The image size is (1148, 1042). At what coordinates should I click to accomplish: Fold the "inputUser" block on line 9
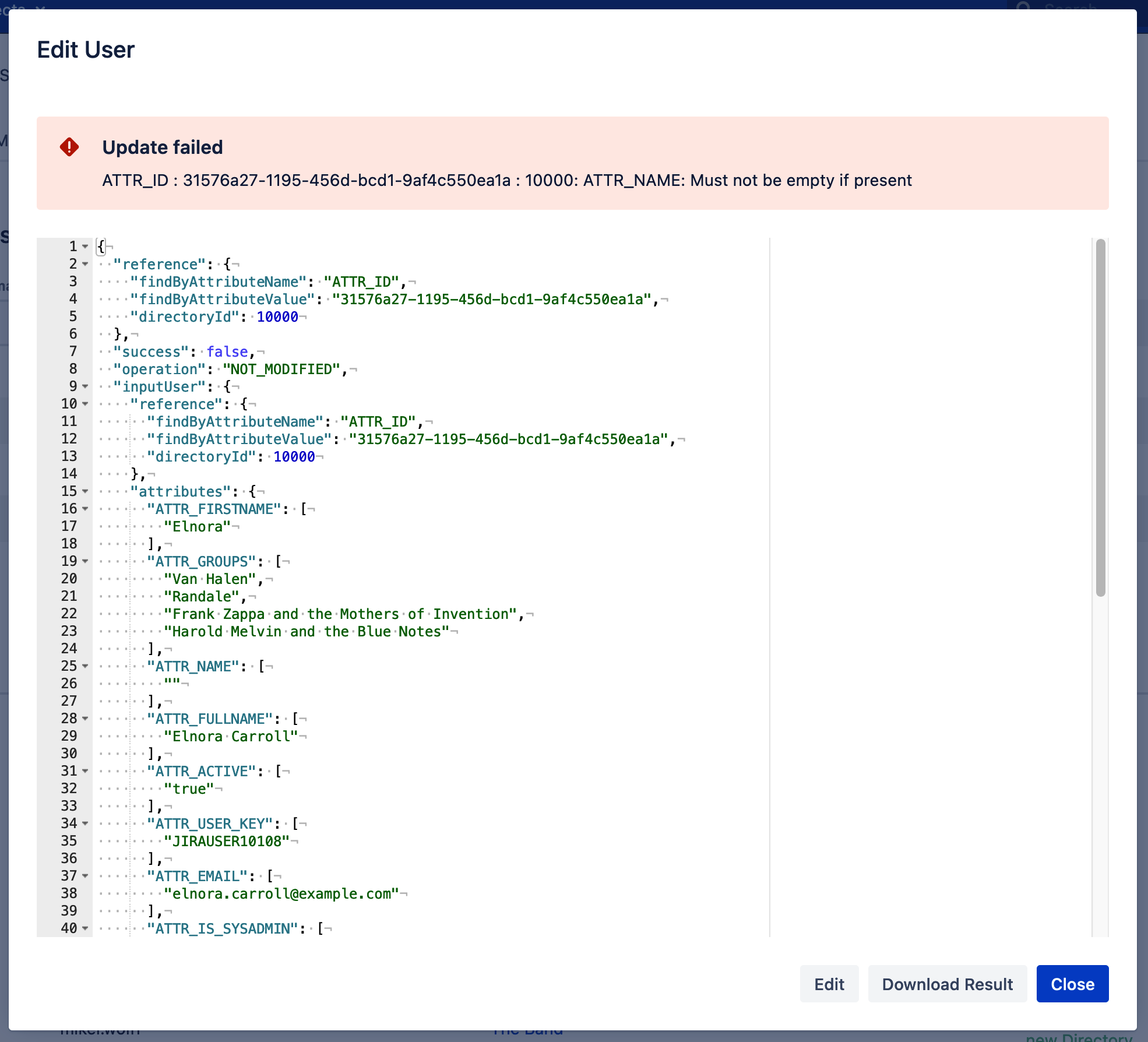[85, 386]
